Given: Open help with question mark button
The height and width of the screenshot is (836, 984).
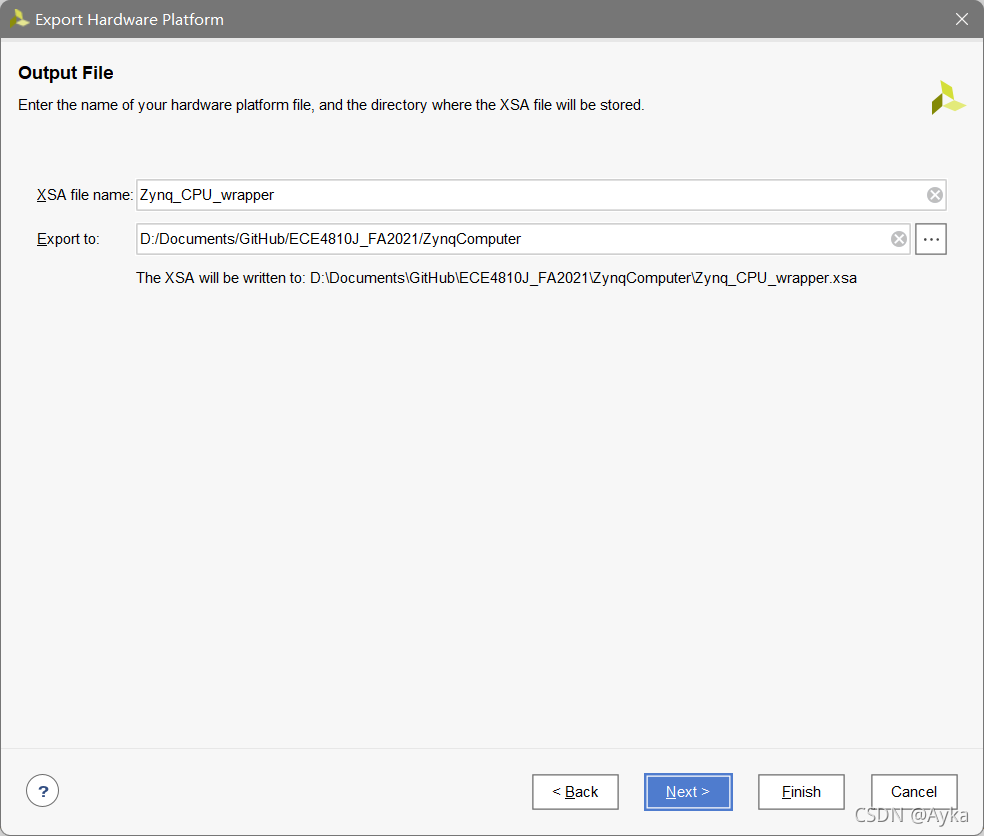Looking at the screenshot, I should (43, 791).
